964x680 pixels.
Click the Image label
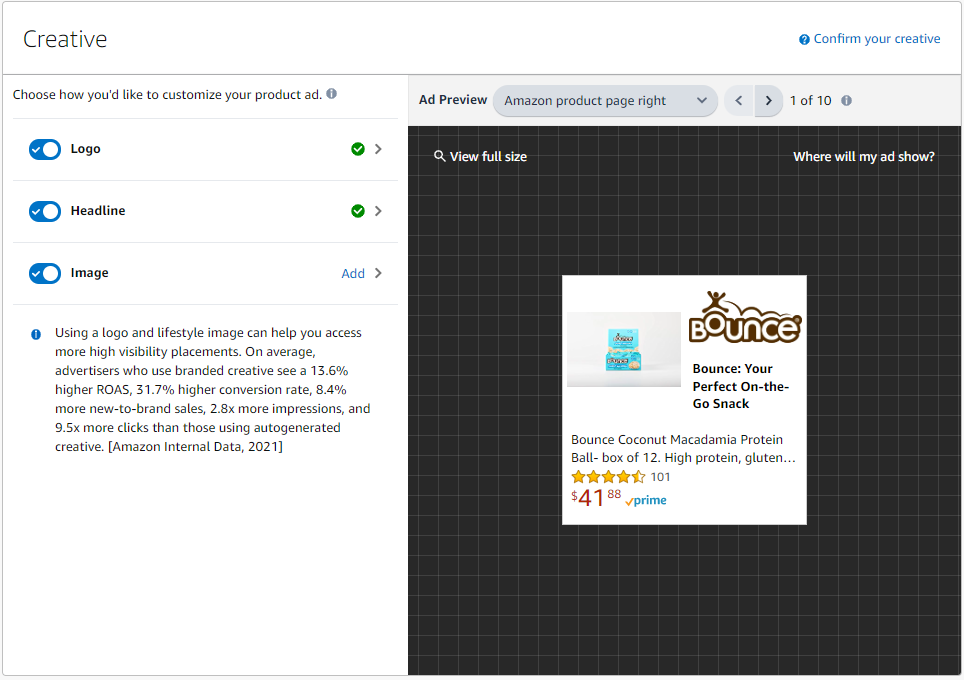pos(89,273)
